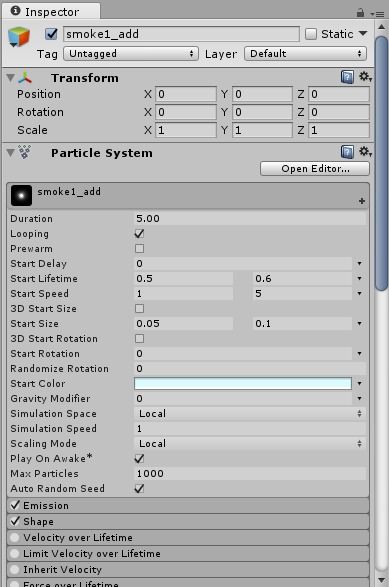389x587 pixels.
Task: Collapse the Transform component foldout
Action: (11, 78)
